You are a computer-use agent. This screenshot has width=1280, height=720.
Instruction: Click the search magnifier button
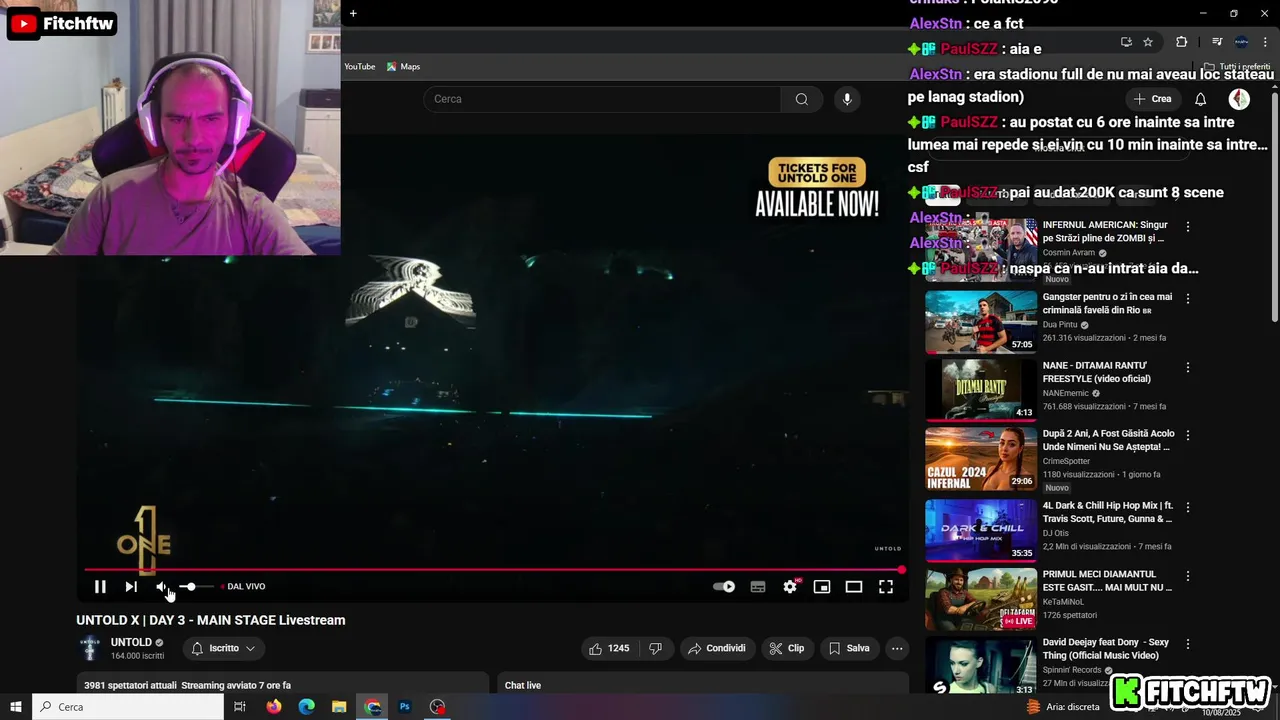click(802, 99)
